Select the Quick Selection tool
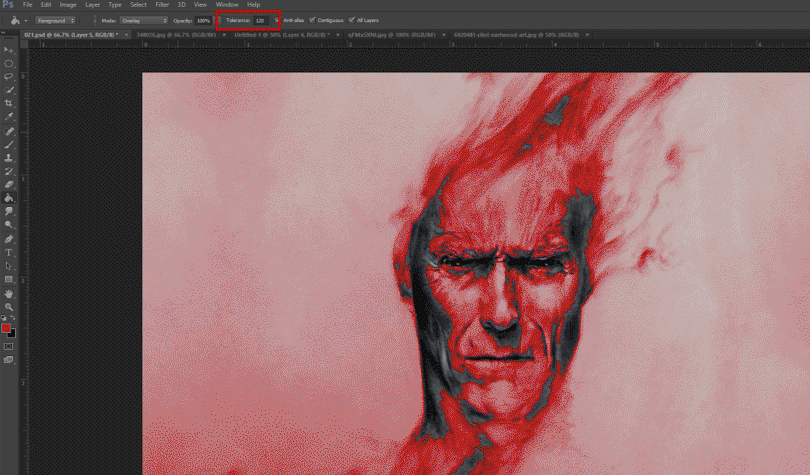Screen dimensions: 810x475 [x=9, y=90]
